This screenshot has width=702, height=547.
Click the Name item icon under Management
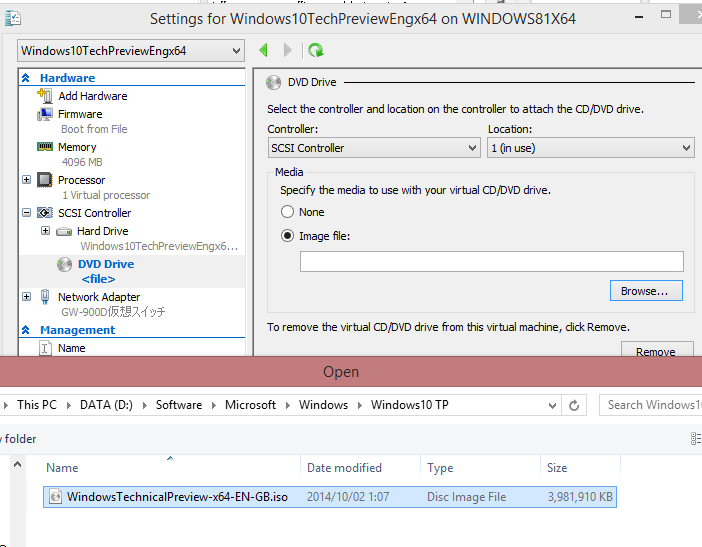pos(45,348)
